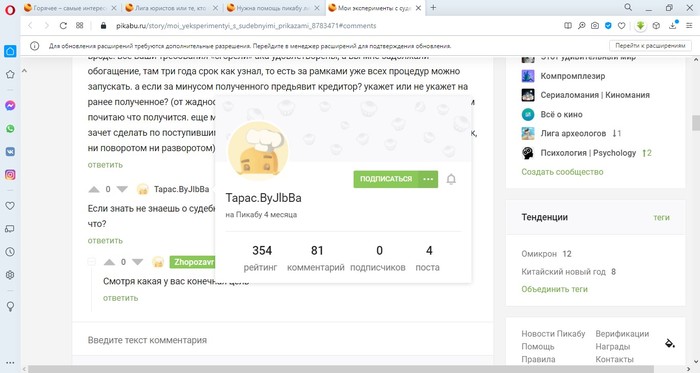
Task: Click the notification bell on the profile card
Action: click(x=451, y=179)
